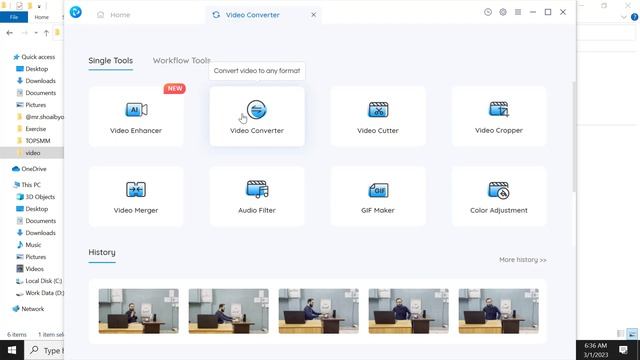Select Videos under This PC

coord(30,269)
